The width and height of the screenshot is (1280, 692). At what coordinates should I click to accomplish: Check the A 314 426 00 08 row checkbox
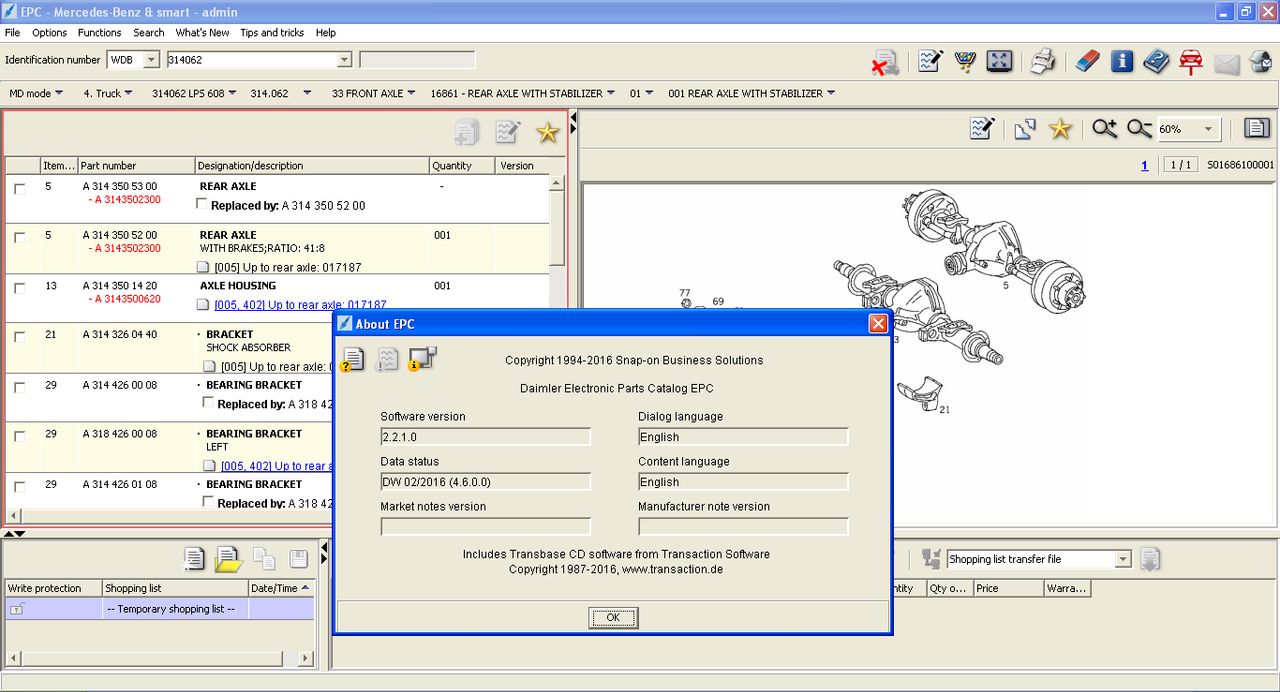pos(20,387)
